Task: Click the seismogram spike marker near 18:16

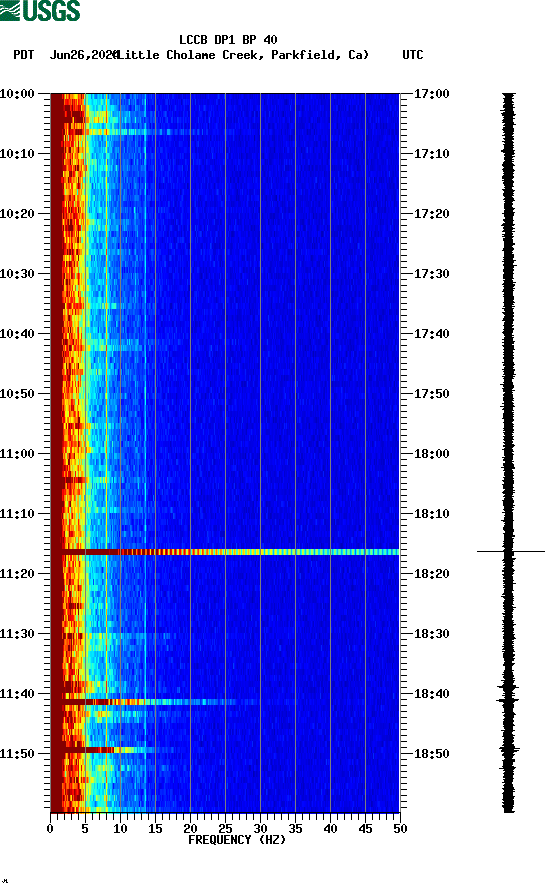Action: point(510,551)
